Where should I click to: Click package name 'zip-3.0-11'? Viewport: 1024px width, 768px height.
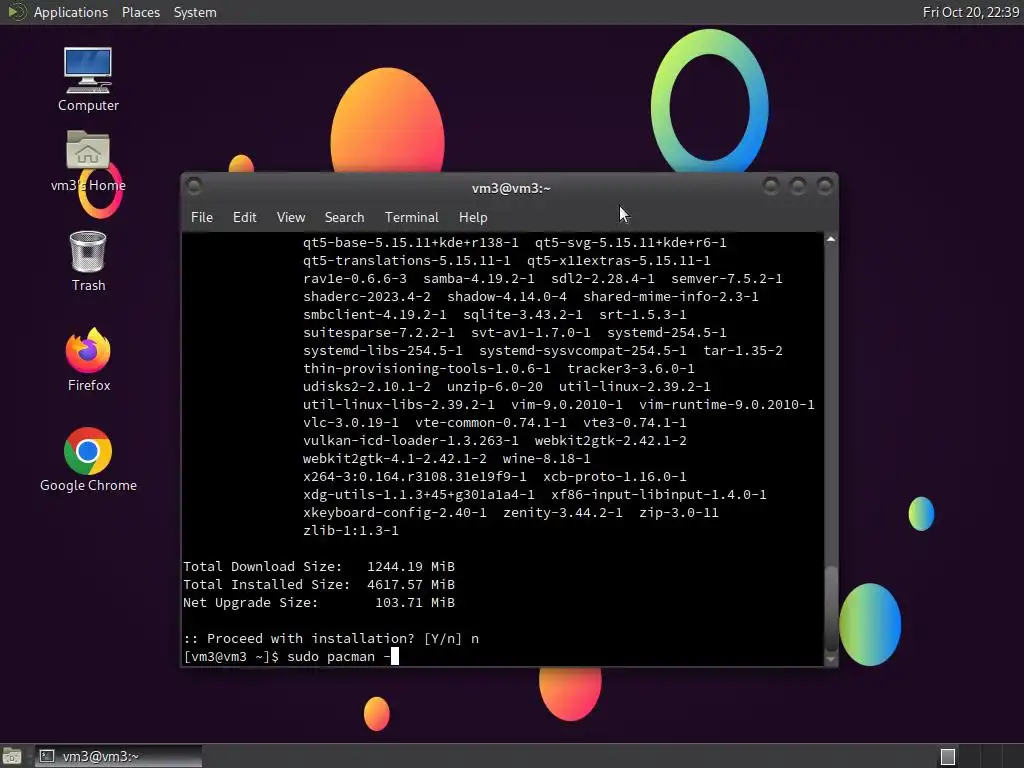pos(679,513)
